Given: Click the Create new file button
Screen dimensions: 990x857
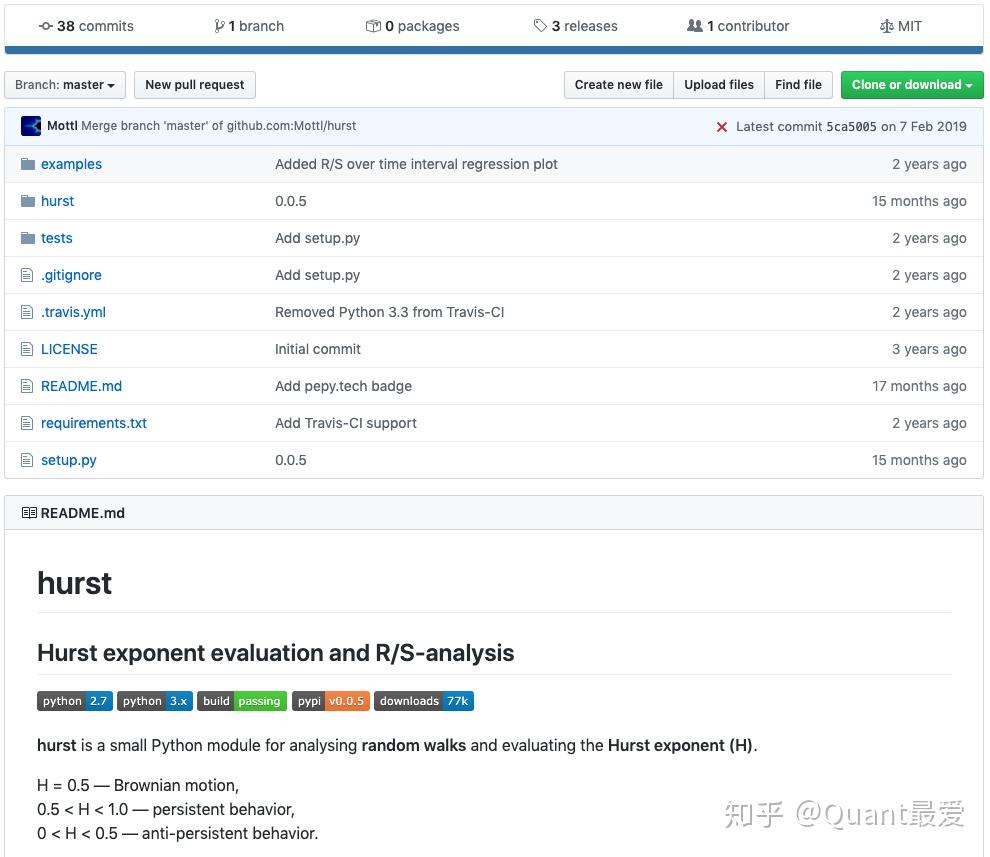Looking at the screenshot, I should pyautogui.click(x=618, y=85).
